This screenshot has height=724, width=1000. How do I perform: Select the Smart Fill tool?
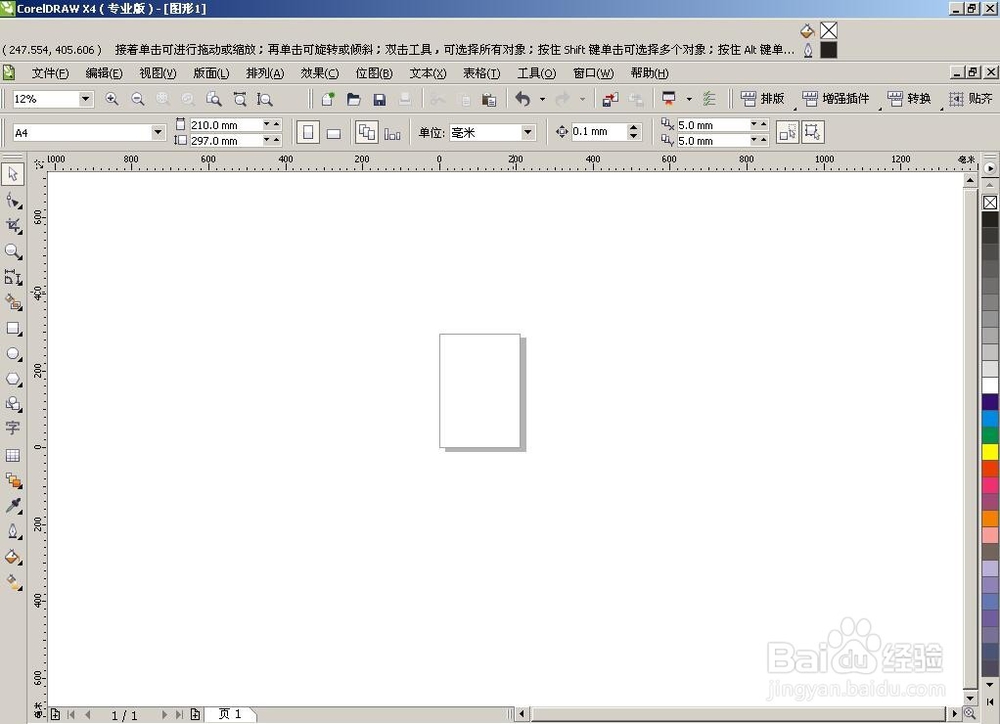pyautogui.click(x=13, y=302)
